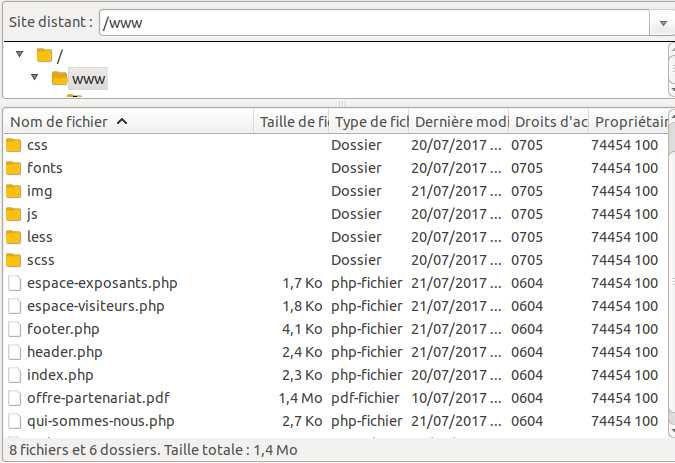Sort by Taille de fichier column header
The width and height of the screenshot is (675, 463).
tap(292, 122)
